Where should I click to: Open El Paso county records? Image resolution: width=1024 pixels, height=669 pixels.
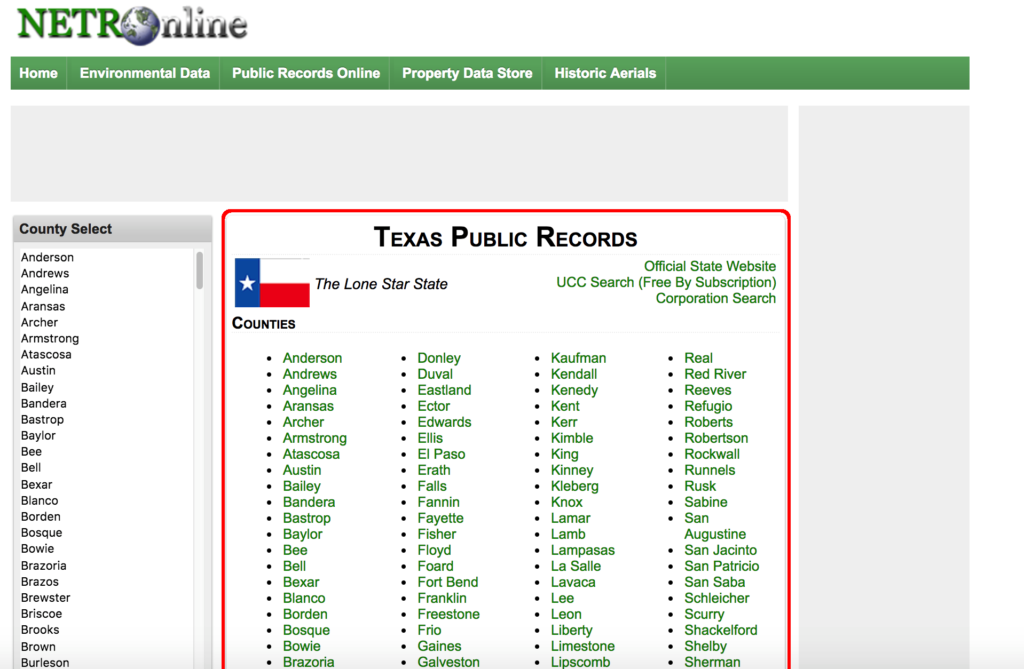[441, 454]
